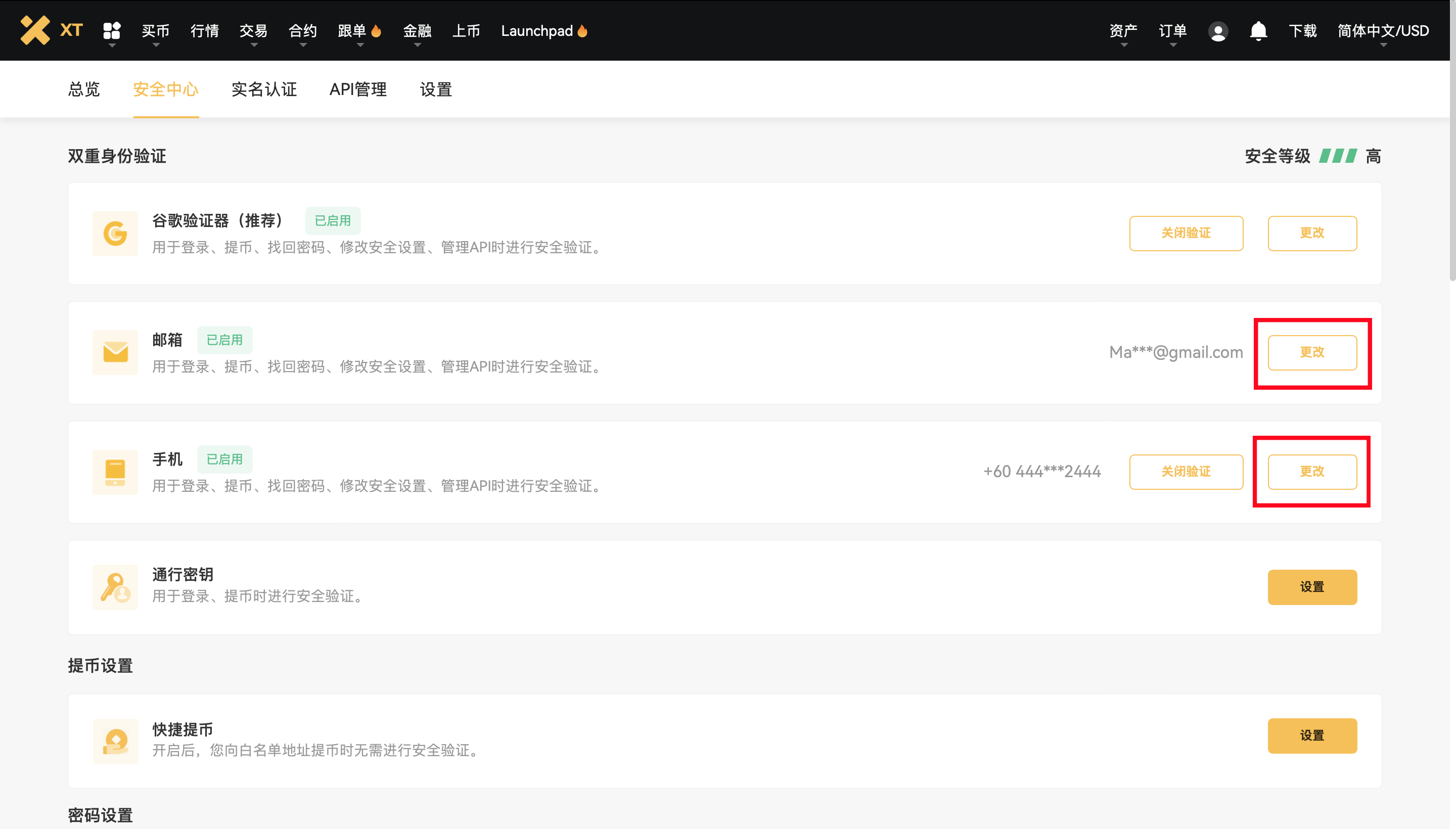
Task: Disable phone verification with 关闭验证
Action: point(1186,472)
